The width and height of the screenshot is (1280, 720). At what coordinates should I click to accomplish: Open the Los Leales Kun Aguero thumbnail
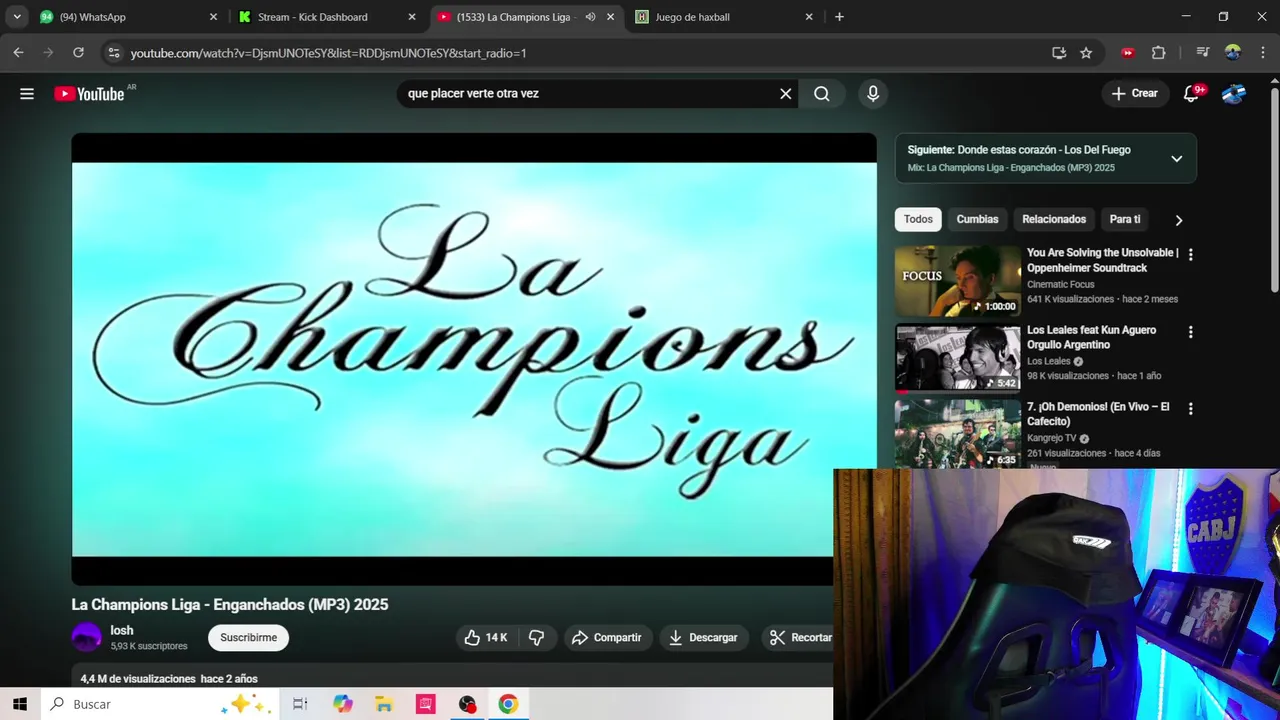click(957, 358)
